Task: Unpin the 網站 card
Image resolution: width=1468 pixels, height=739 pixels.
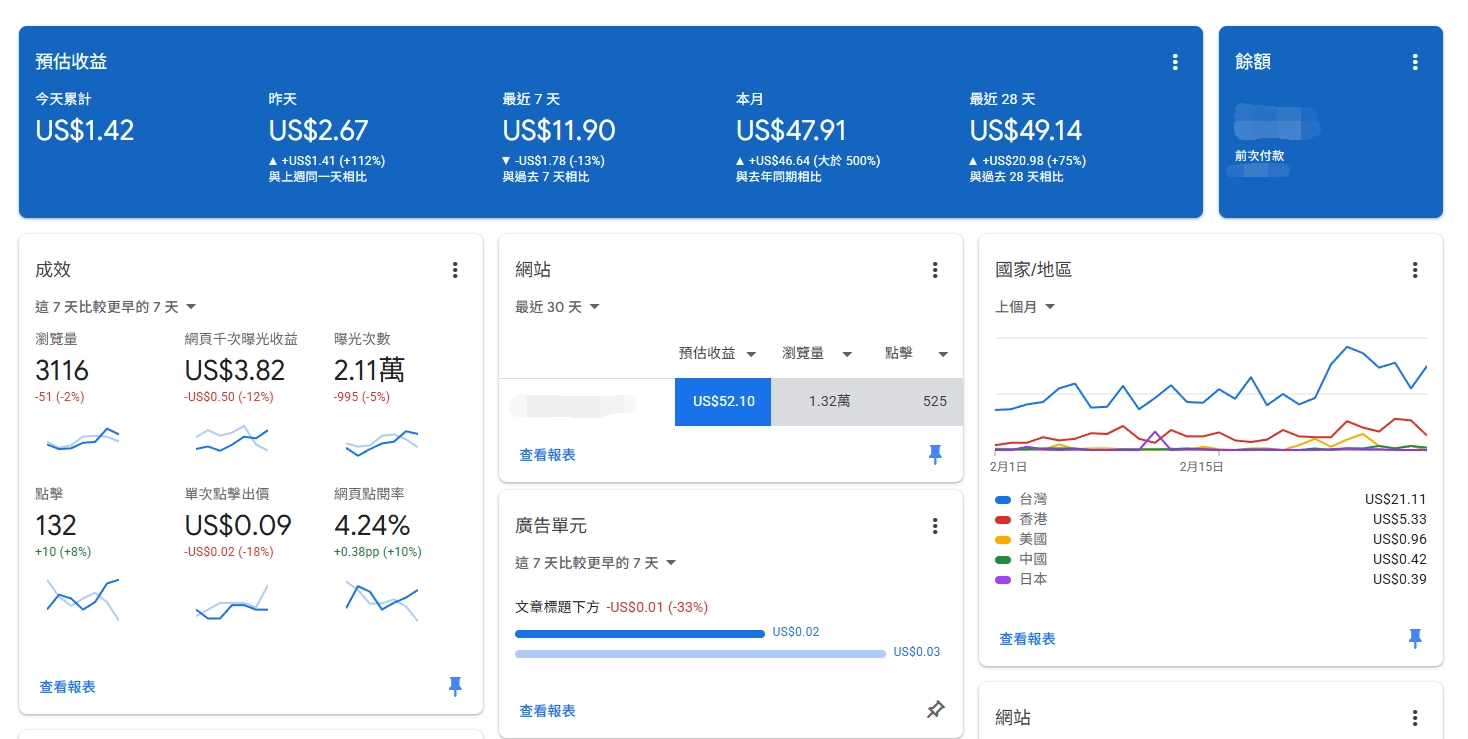Action: (935, 454)
